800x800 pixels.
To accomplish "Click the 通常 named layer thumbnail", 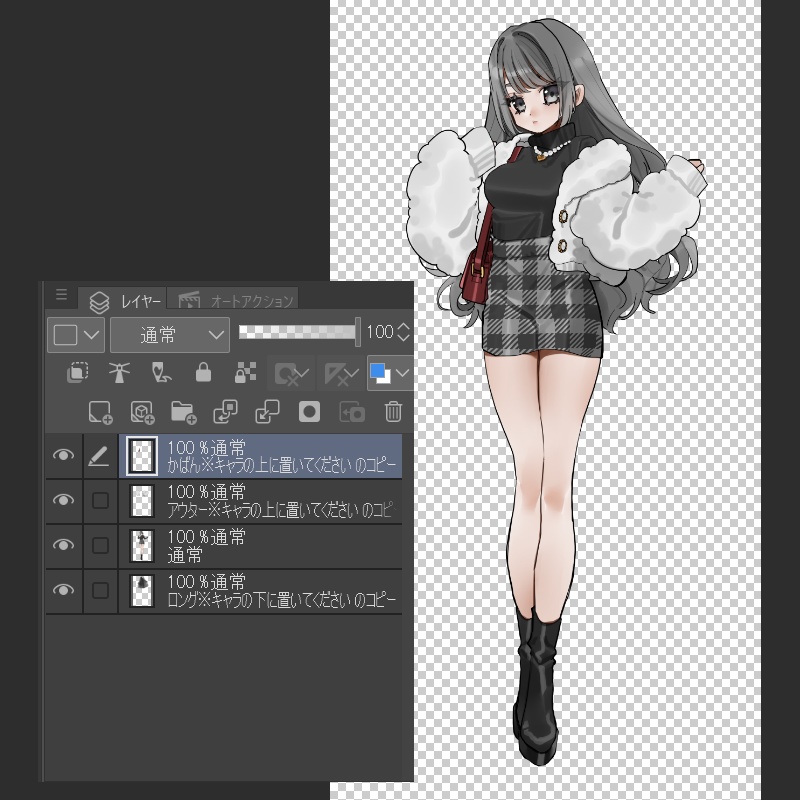I will click(142, 545).
